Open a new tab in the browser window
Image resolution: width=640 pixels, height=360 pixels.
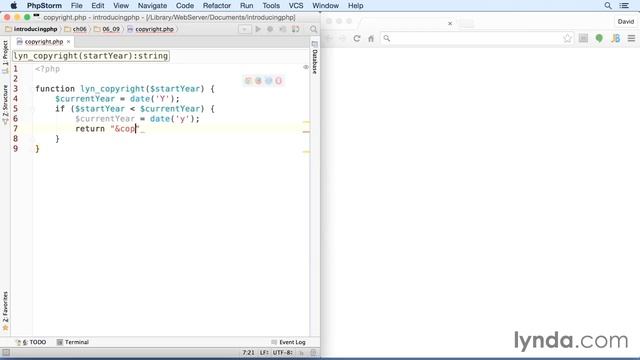(467, 23)
